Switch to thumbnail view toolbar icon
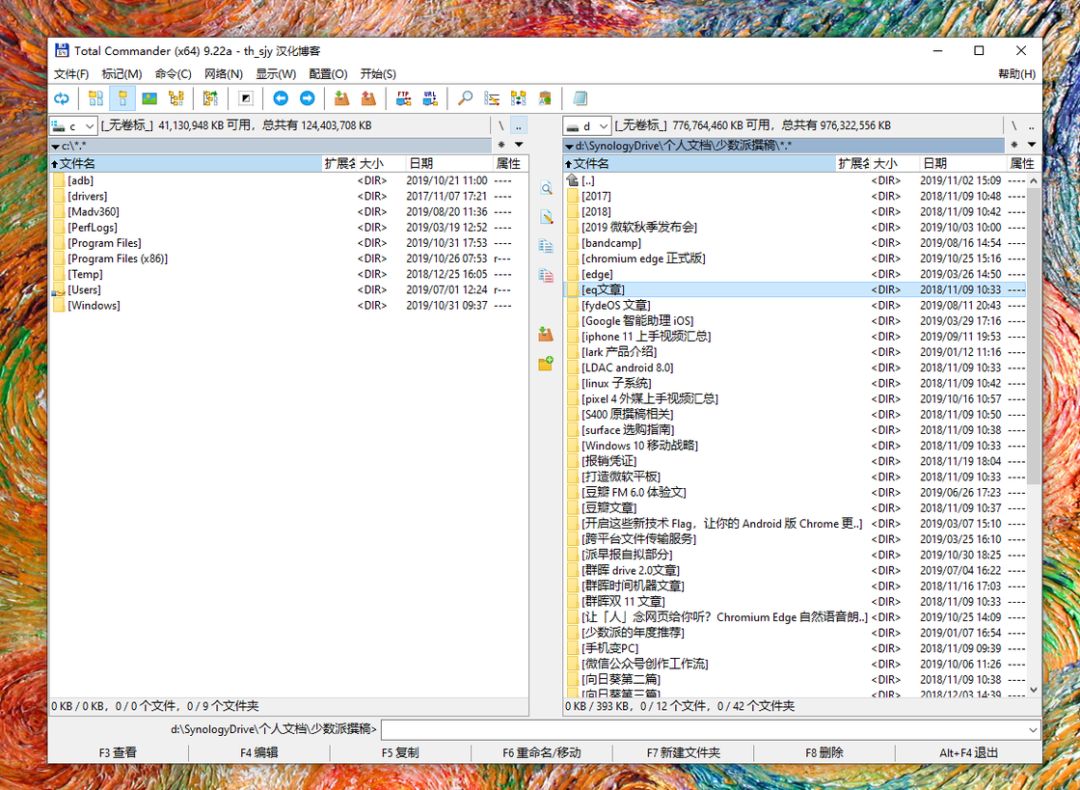The width and height of the screenshot is (1080, 790). click(x=149, y=98)
